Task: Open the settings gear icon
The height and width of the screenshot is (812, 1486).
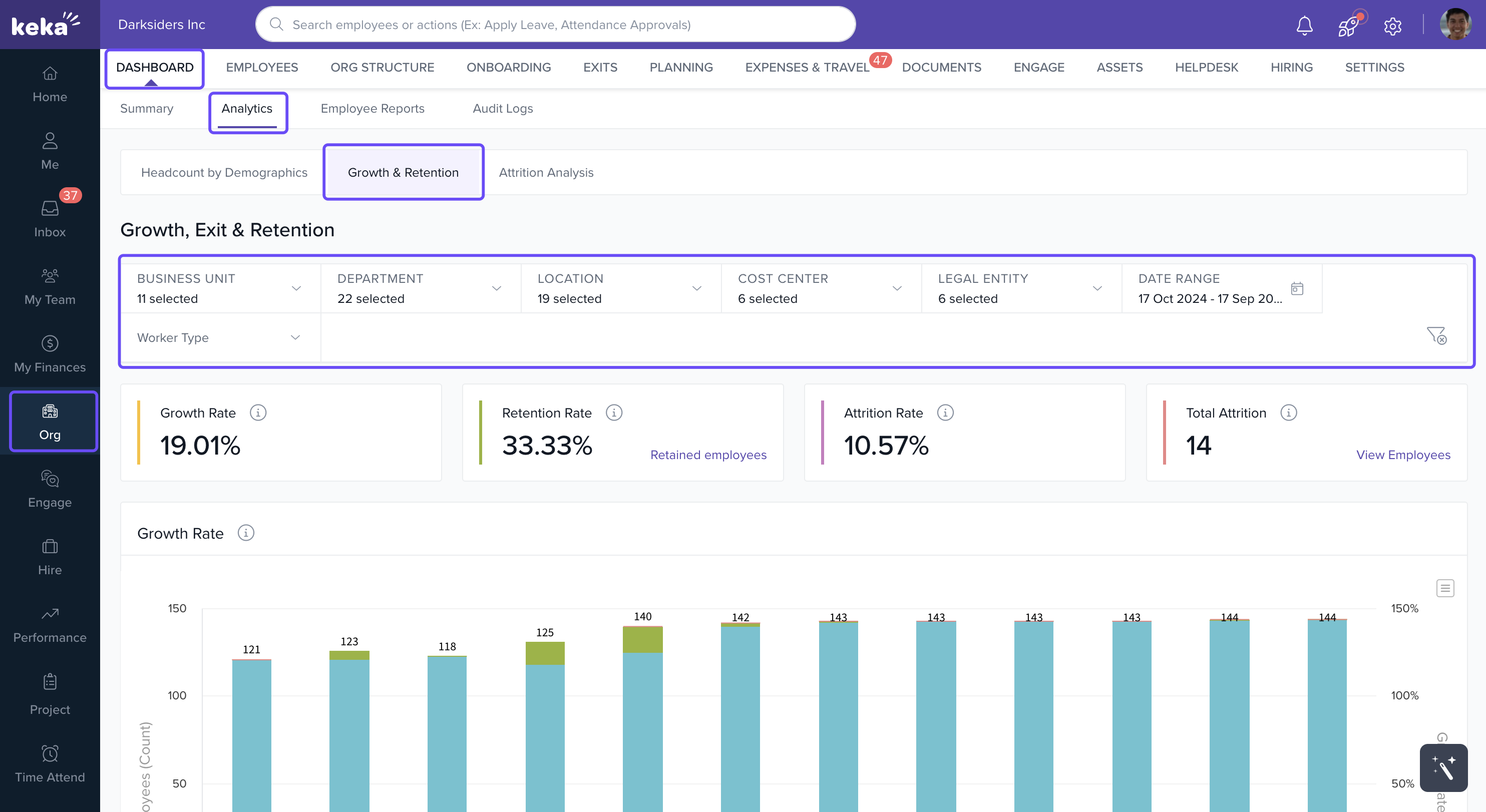Action: pyautogui.click(x=1392, y=26)
